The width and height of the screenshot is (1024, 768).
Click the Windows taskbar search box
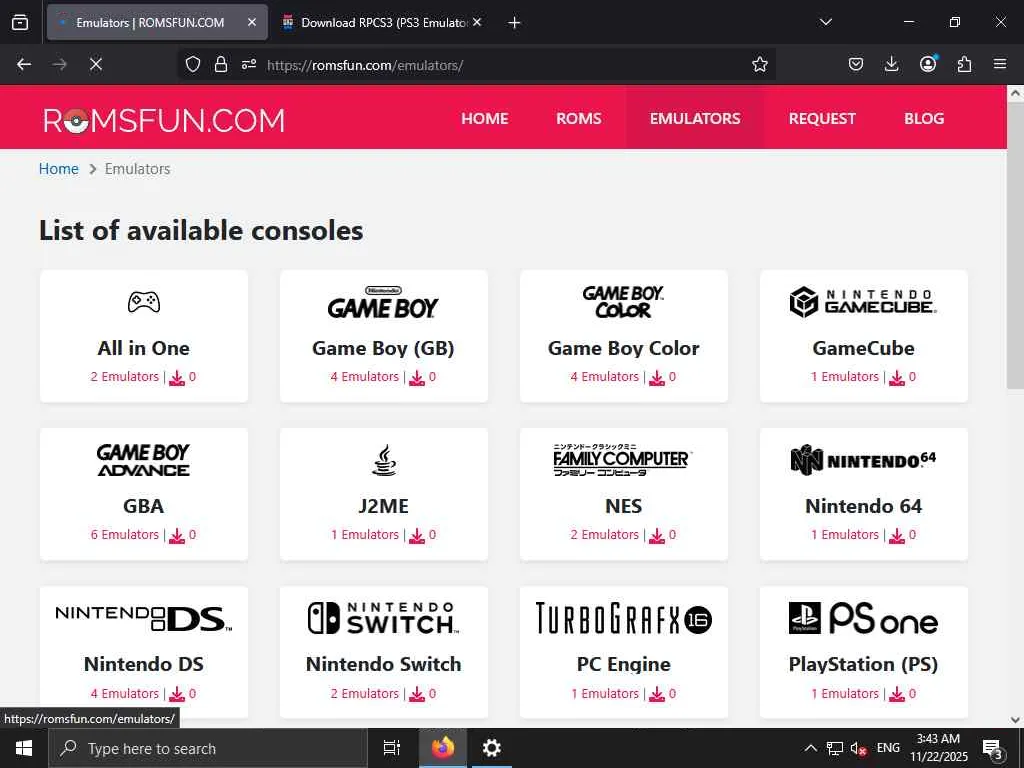pyautogui.click(x=208, y=748)
